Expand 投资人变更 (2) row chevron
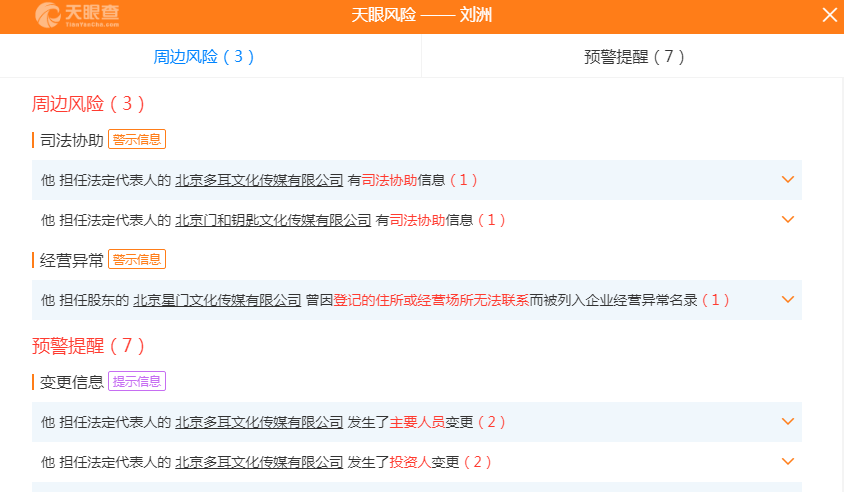844x492 pixels. point(787,462)
